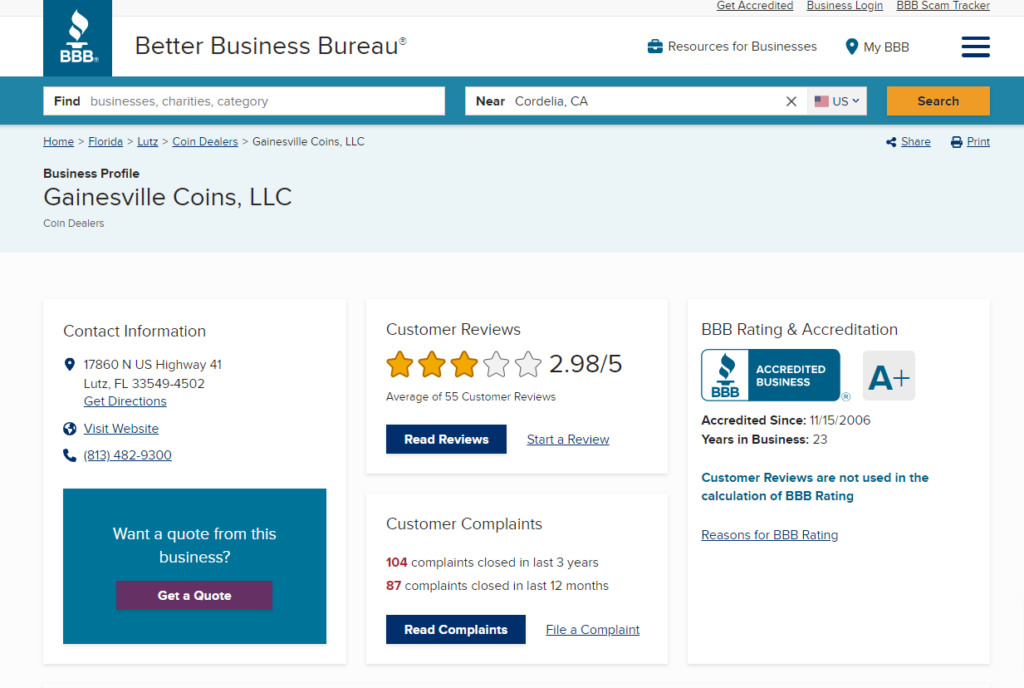Click the BBB torch logo
This screenshot has width=1024, height=688.
(78, 38)
